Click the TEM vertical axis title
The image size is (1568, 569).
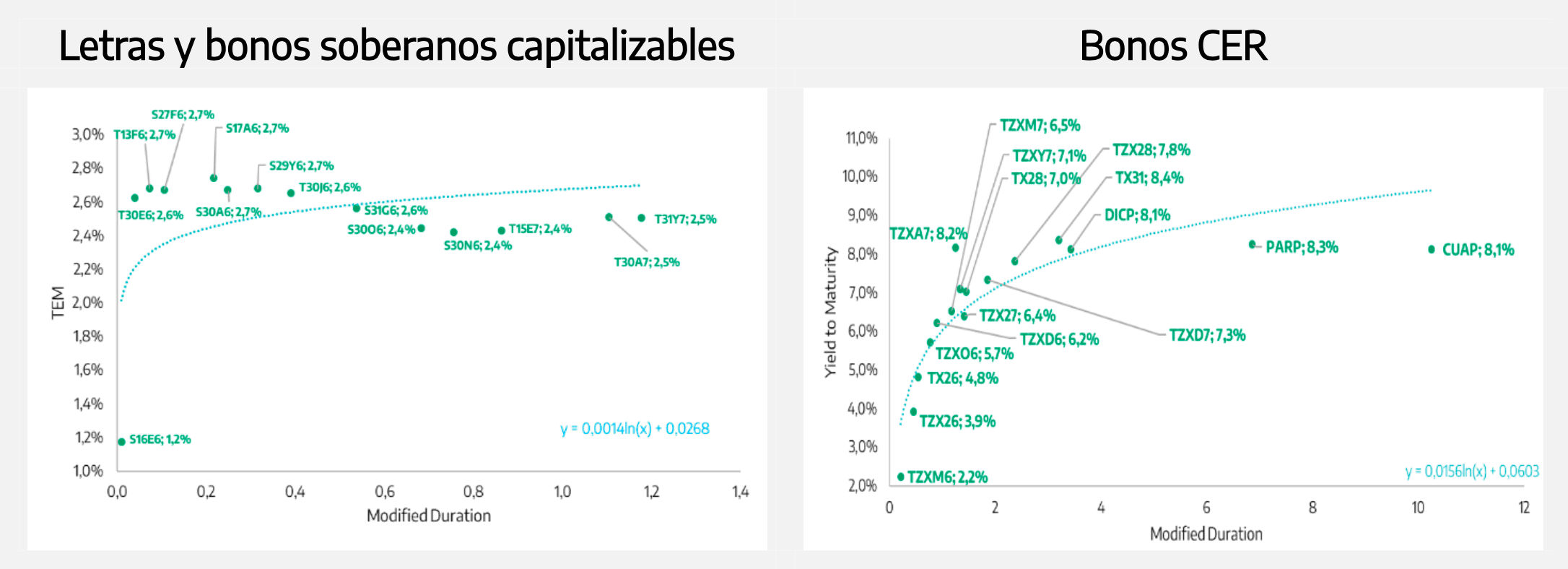pyautogui.click(x=58, y=303)
